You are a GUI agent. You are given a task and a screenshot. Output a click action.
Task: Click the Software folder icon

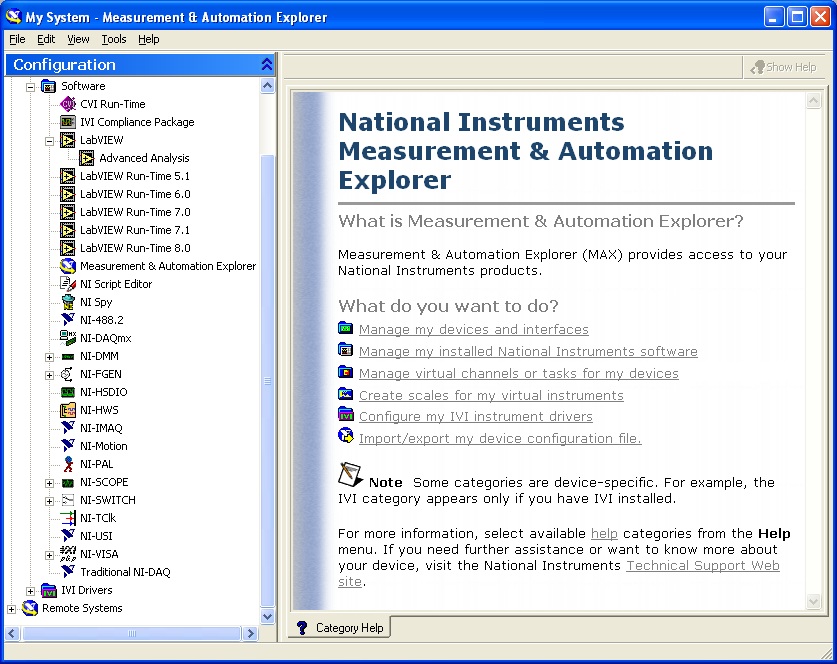click(49, 86)
